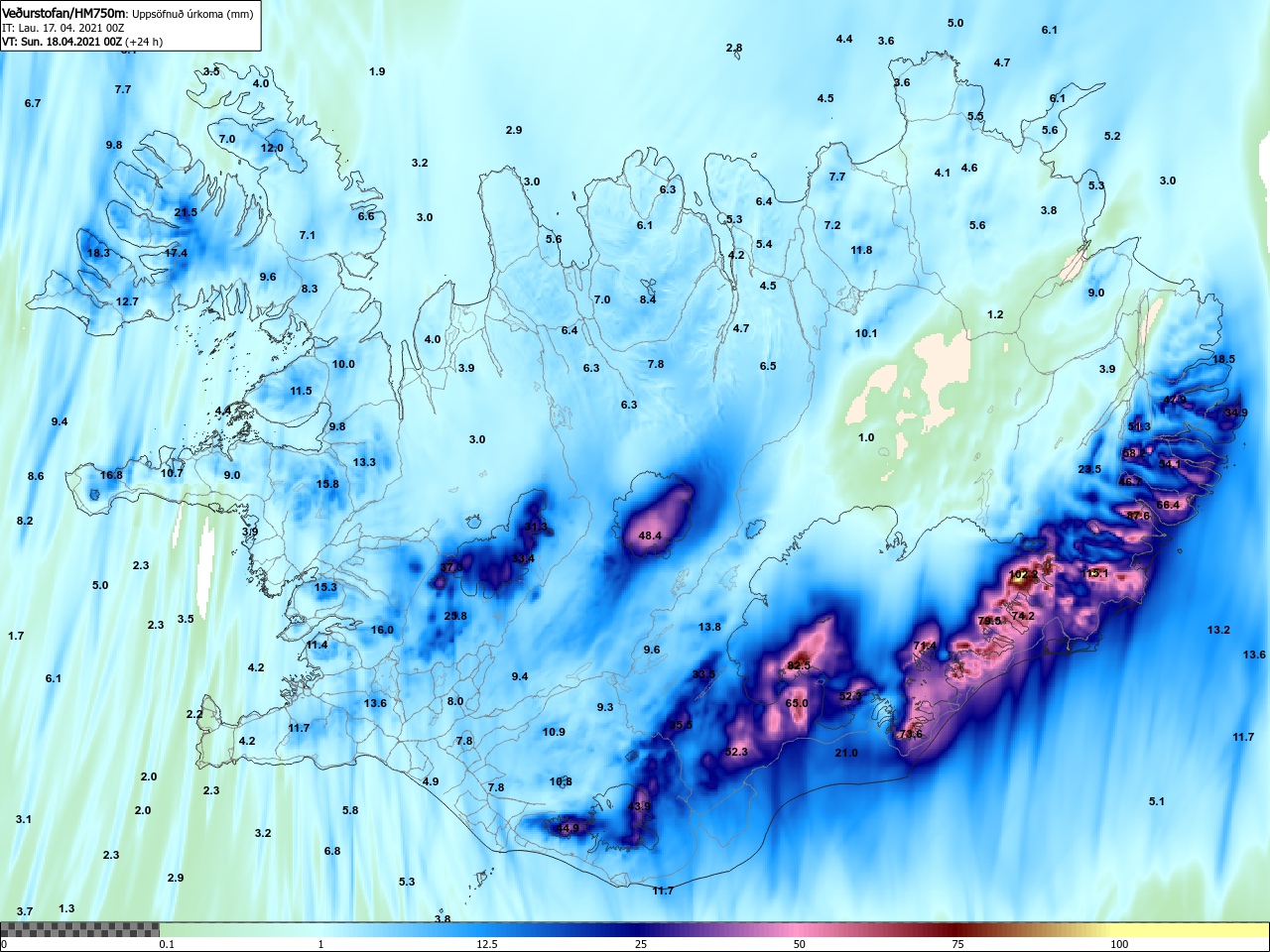Click the precipitation value 17.4
The image size is (1270, 952).
176,253
